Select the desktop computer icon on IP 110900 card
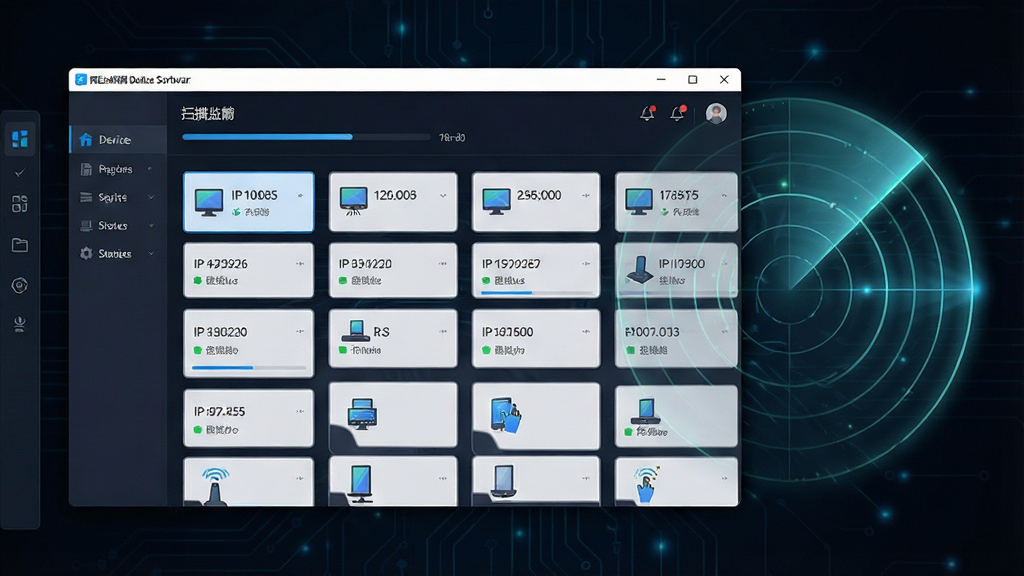1024x576 pixels. (x=639, y=269)
